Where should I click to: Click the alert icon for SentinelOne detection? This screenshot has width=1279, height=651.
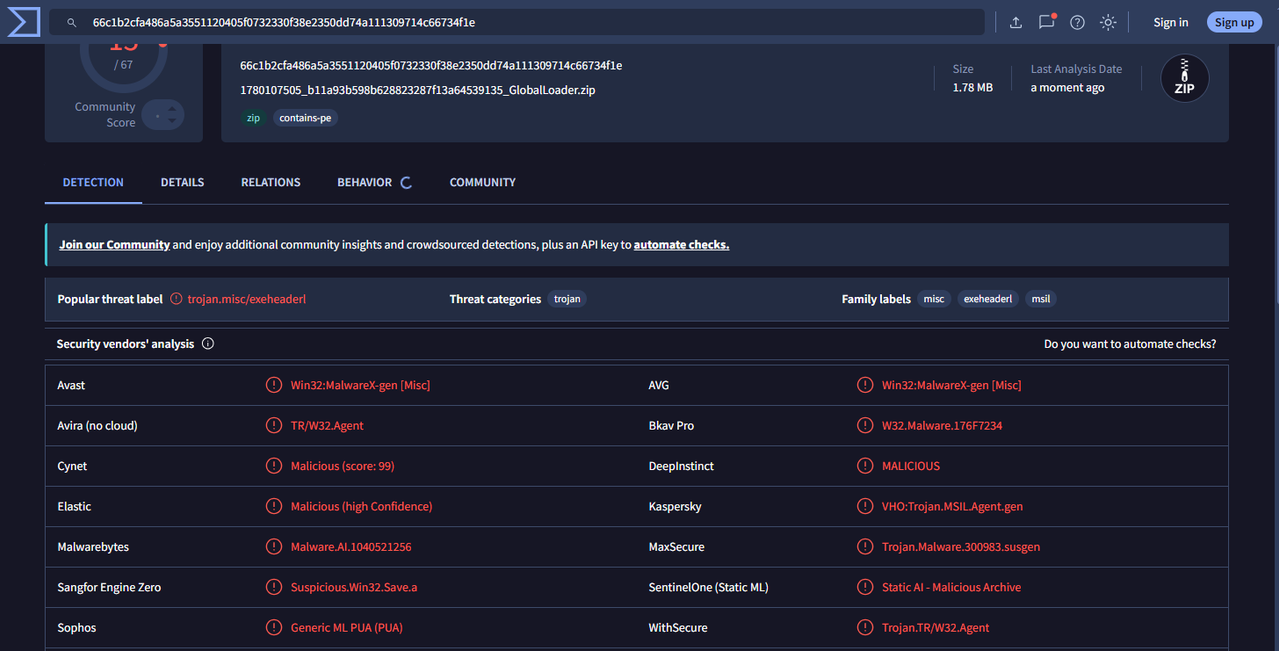click(x=865, y=588)
